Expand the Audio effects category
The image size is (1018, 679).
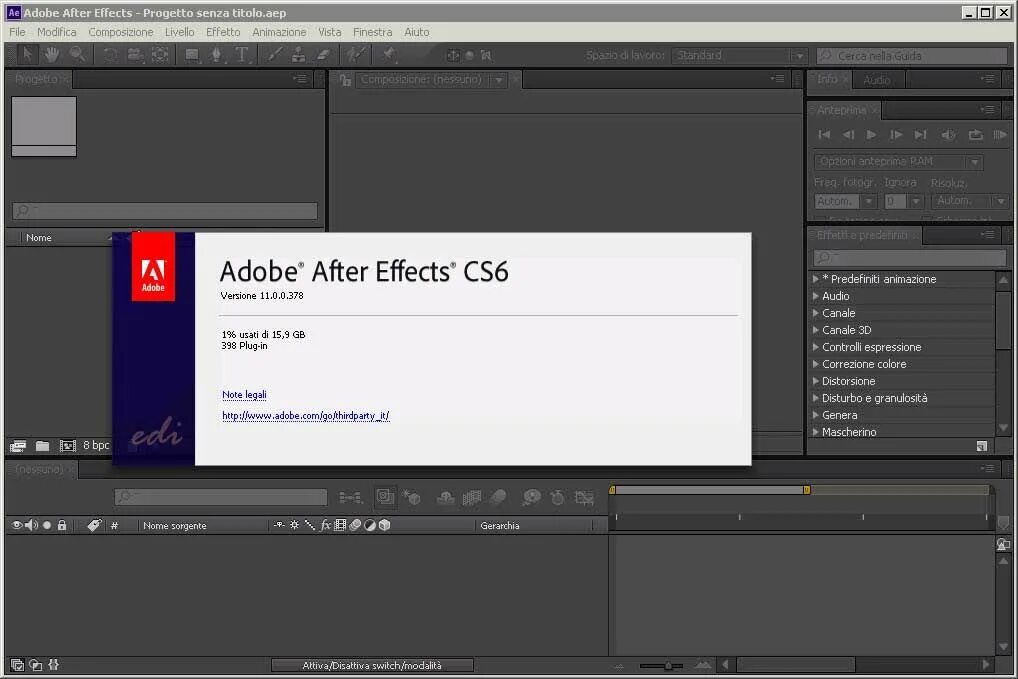(x=815, y=296)
